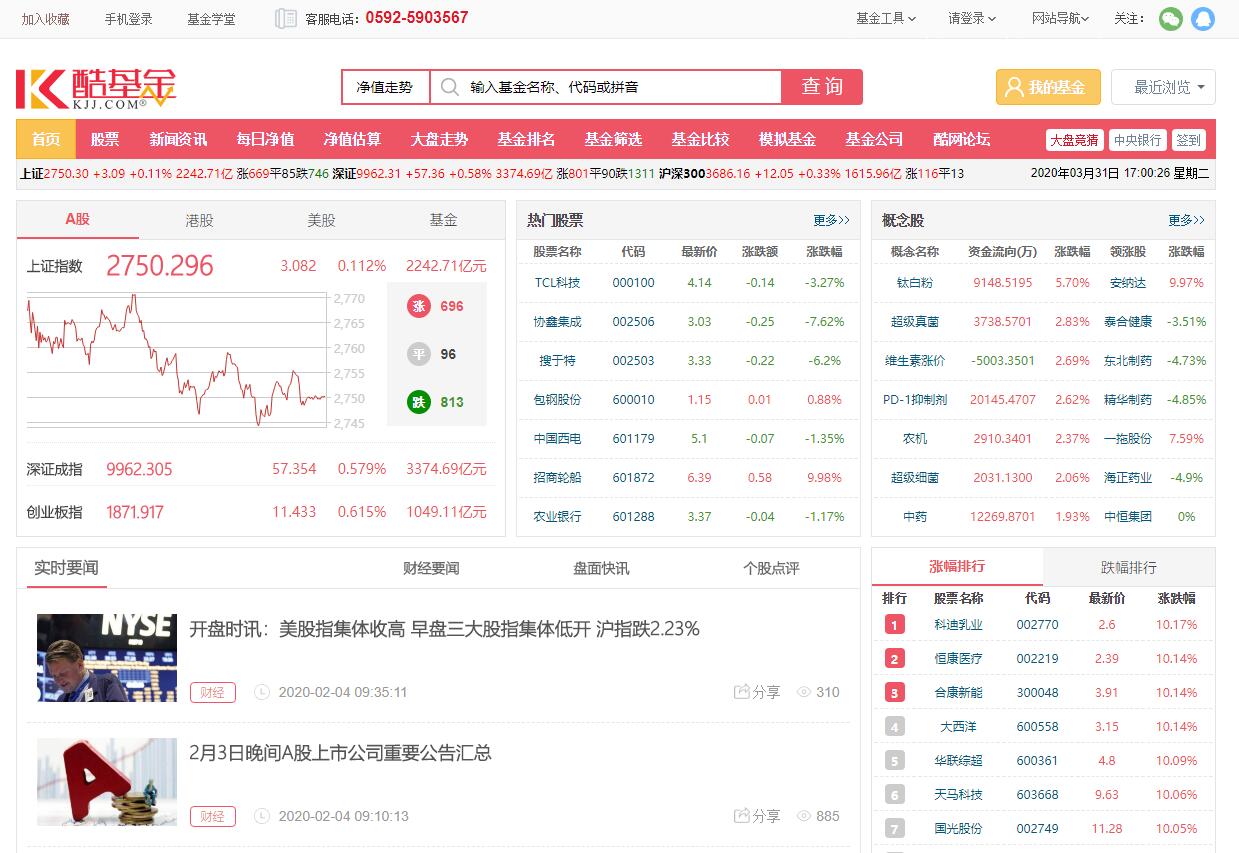
Task: Click rank badge 2 for 恒康医疗
Action: (894, 659)
